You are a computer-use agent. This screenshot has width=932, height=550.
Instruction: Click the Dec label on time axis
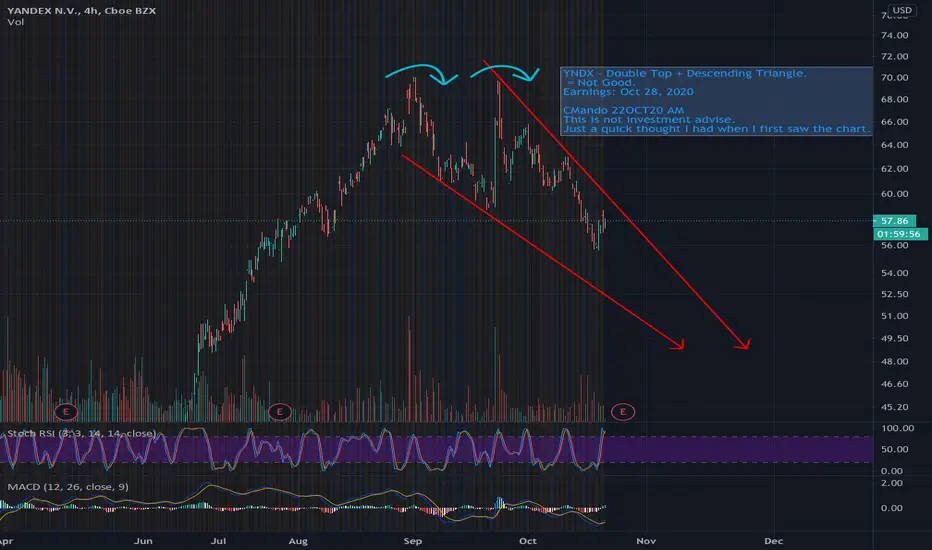tap(773, 541)
